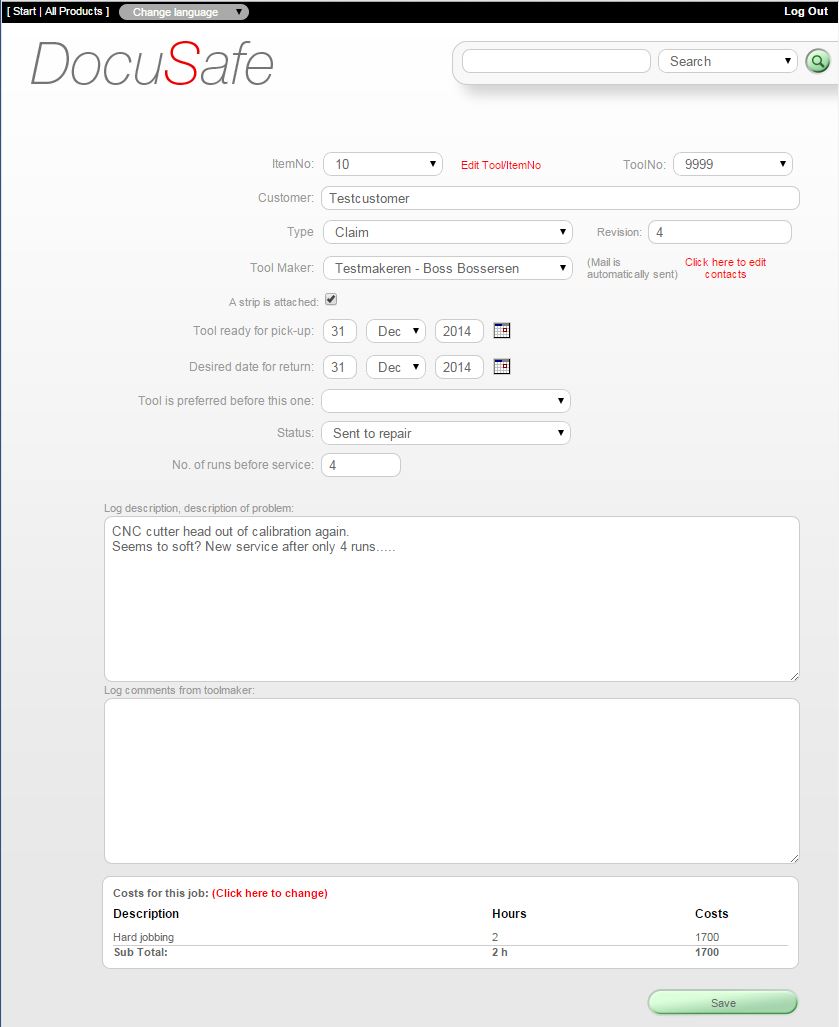
Task: Toggle the 'A strip is attached' checkbox
Action: point(331,299)
